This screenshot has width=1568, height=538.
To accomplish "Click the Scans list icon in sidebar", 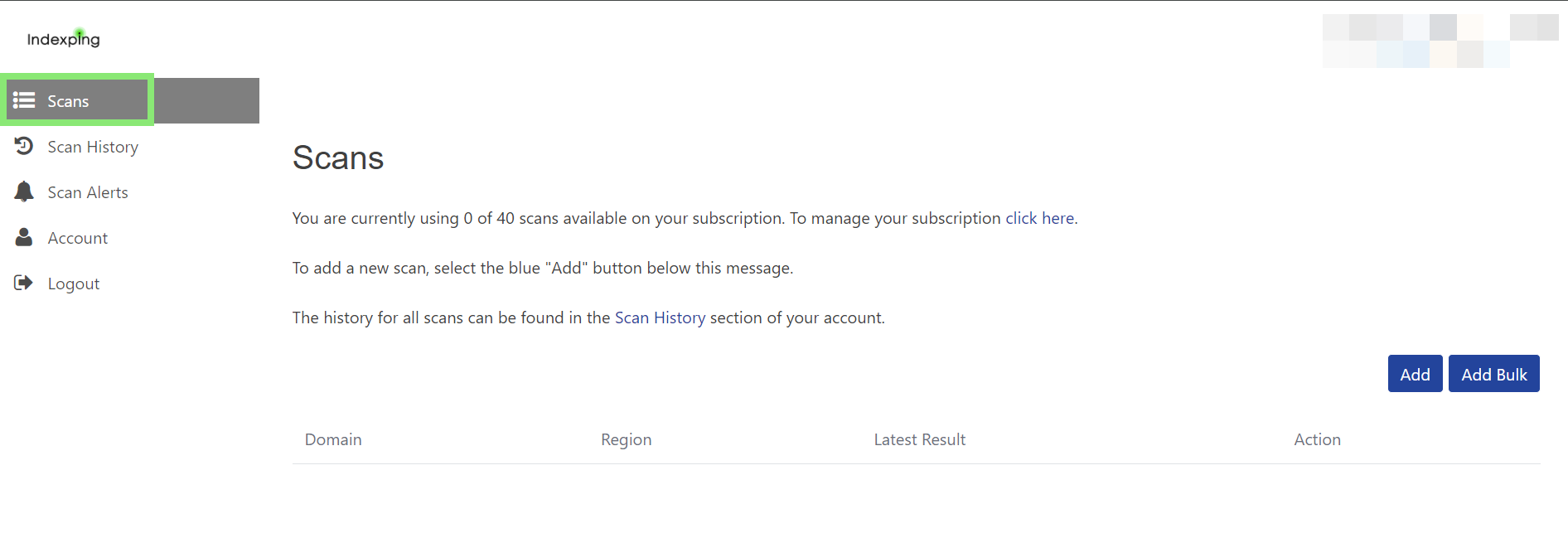I will coord(24,100).
